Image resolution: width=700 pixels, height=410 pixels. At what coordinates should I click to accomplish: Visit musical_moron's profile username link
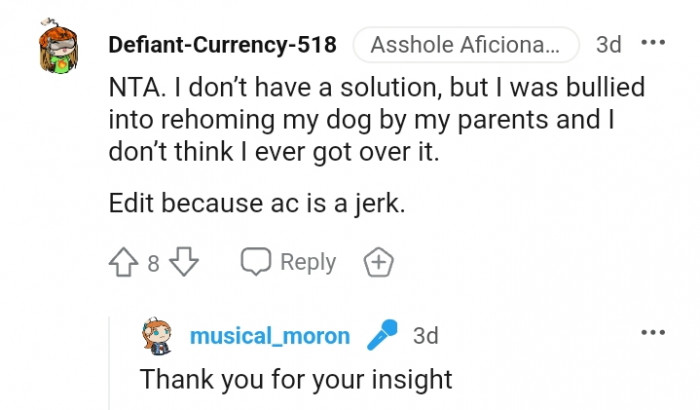click(270, 336)
